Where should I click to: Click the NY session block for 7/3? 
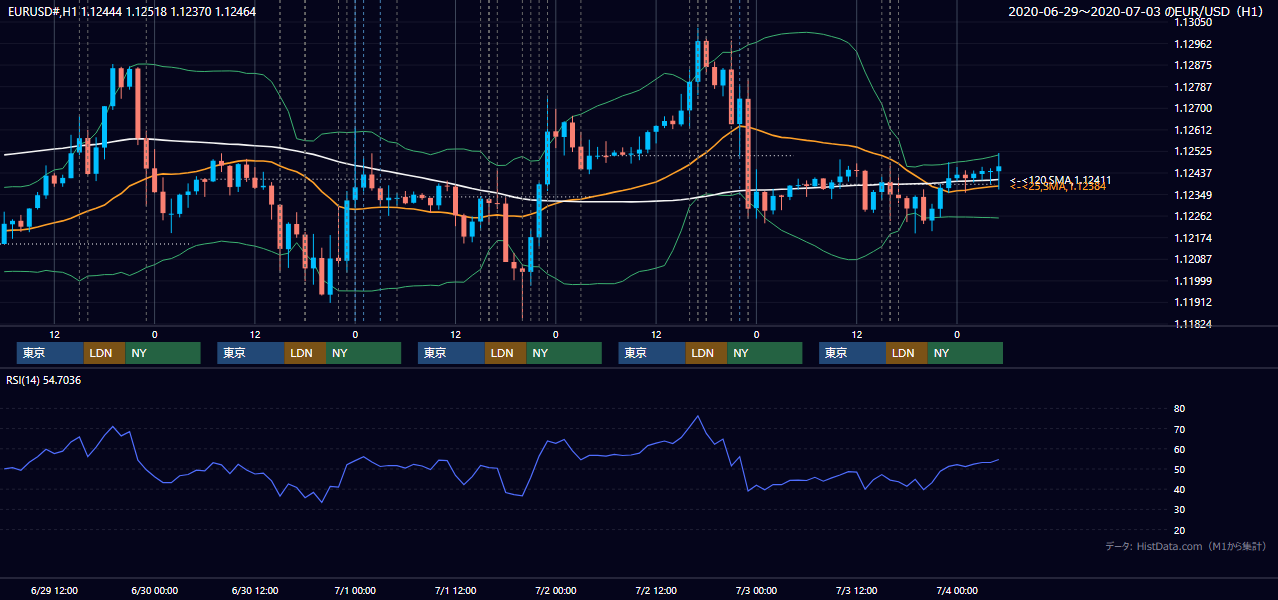(965, 353)
